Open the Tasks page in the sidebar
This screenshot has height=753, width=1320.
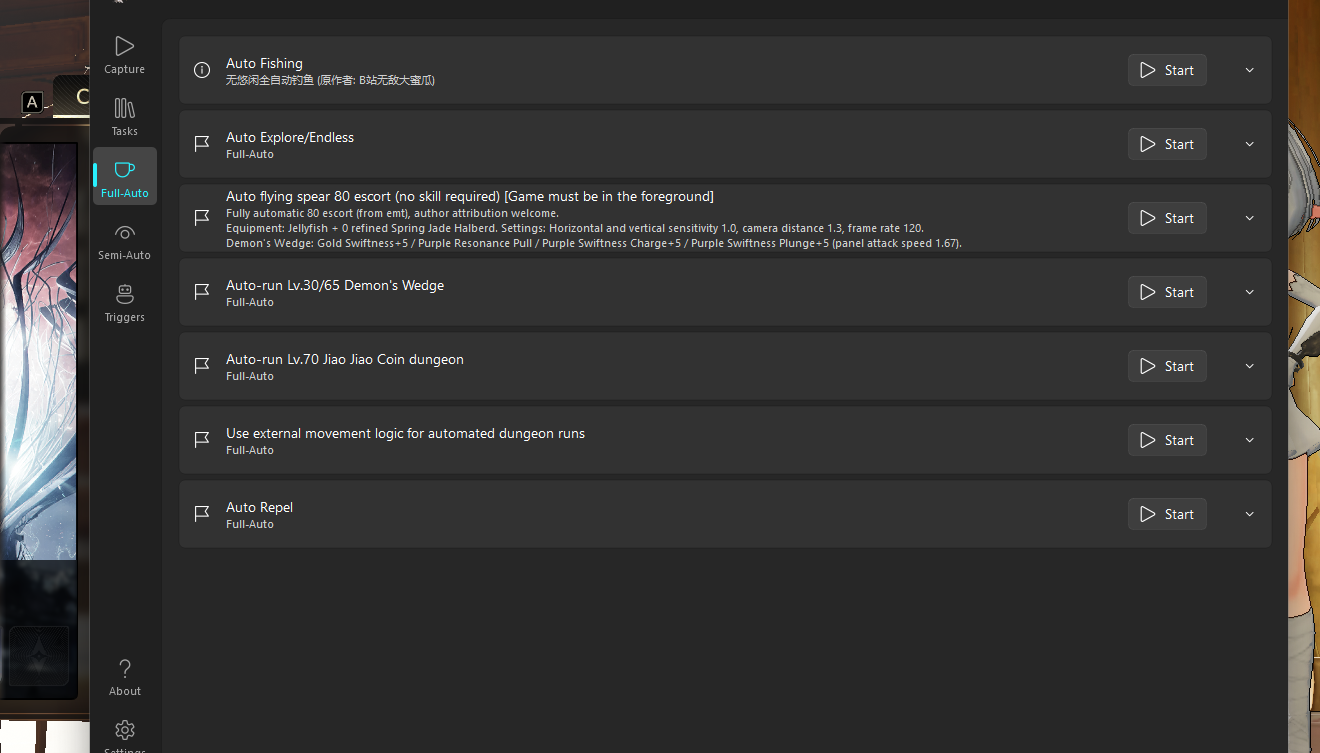[x=124, y=116]
